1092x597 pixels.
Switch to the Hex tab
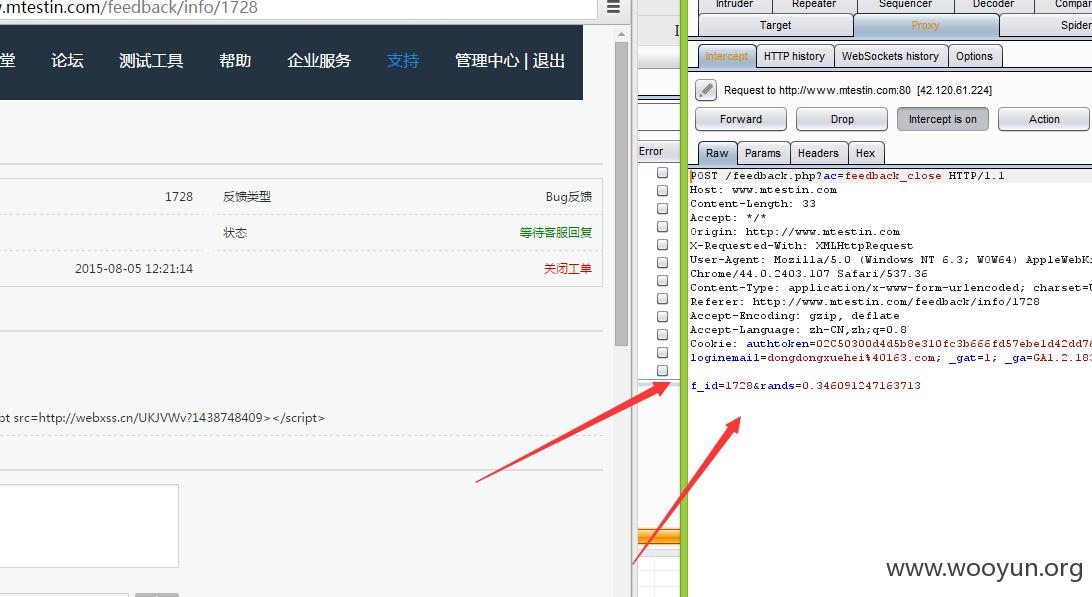[x=865, y=153]
